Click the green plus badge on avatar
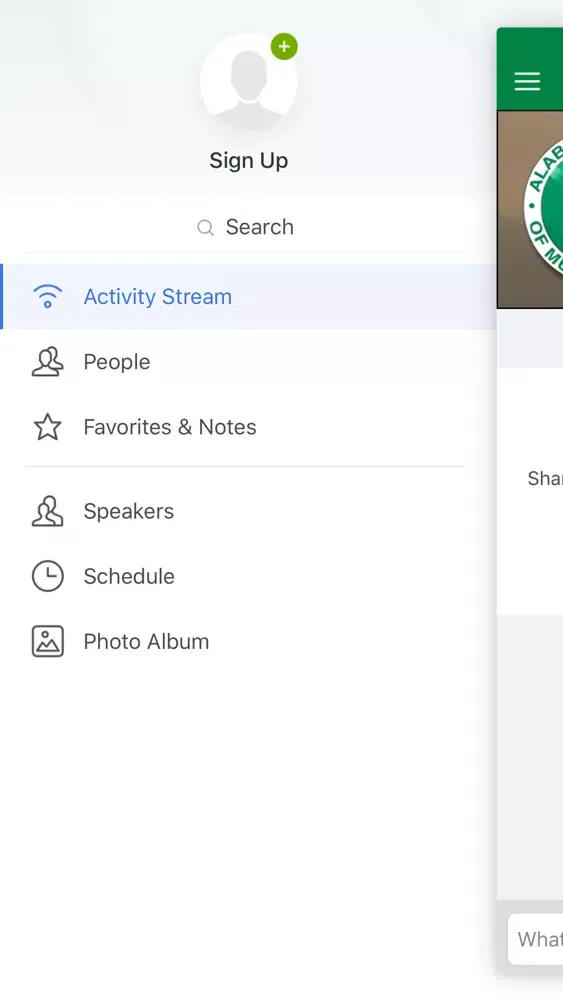Screen dimensions: 563x1000 click(284, 47)
